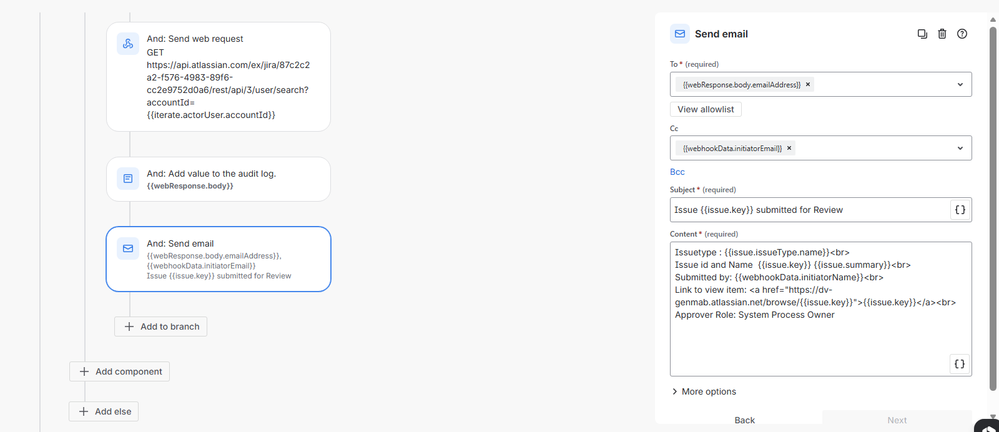
Task: Click the plus icon on Add else
Action: 83,412
